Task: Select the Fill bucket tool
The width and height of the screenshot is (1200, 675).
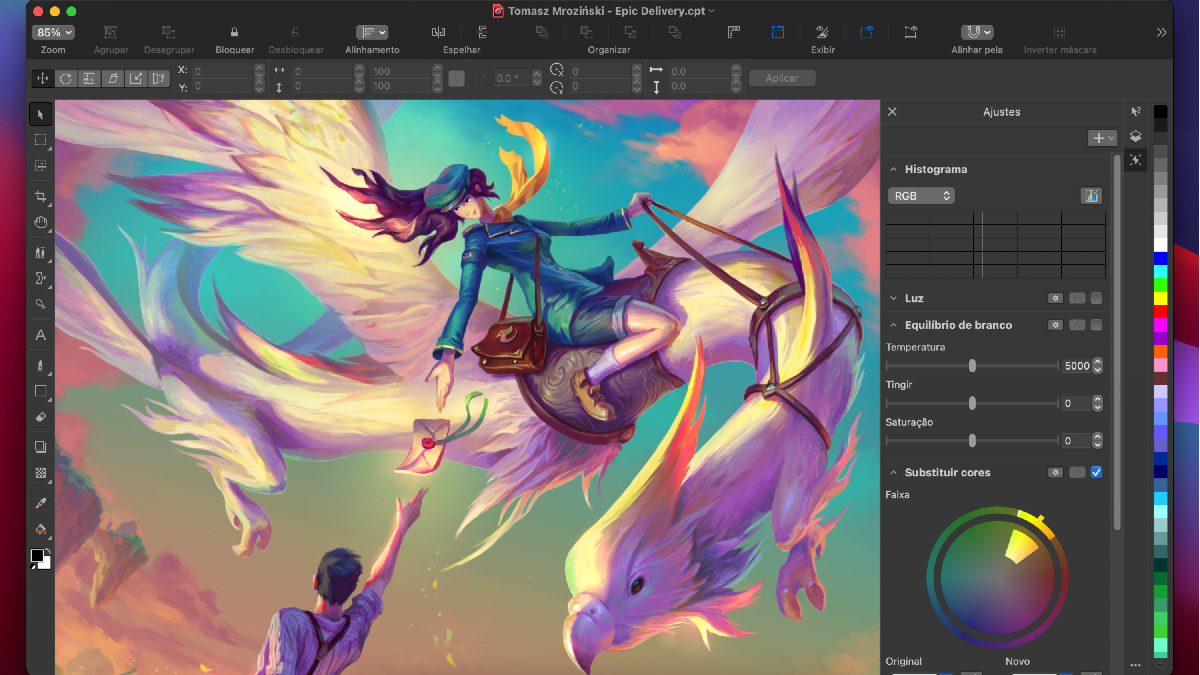Action: [41, 530]
